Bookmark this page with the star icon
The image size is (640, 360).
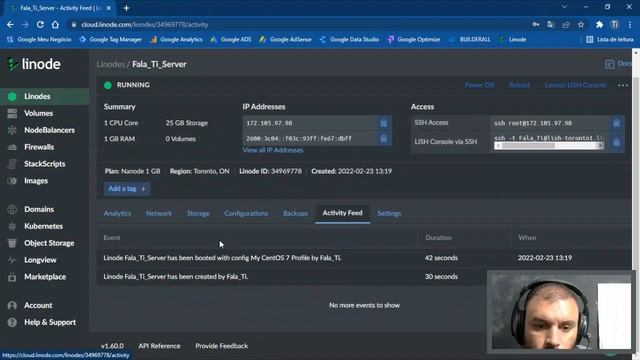(581, 24)
